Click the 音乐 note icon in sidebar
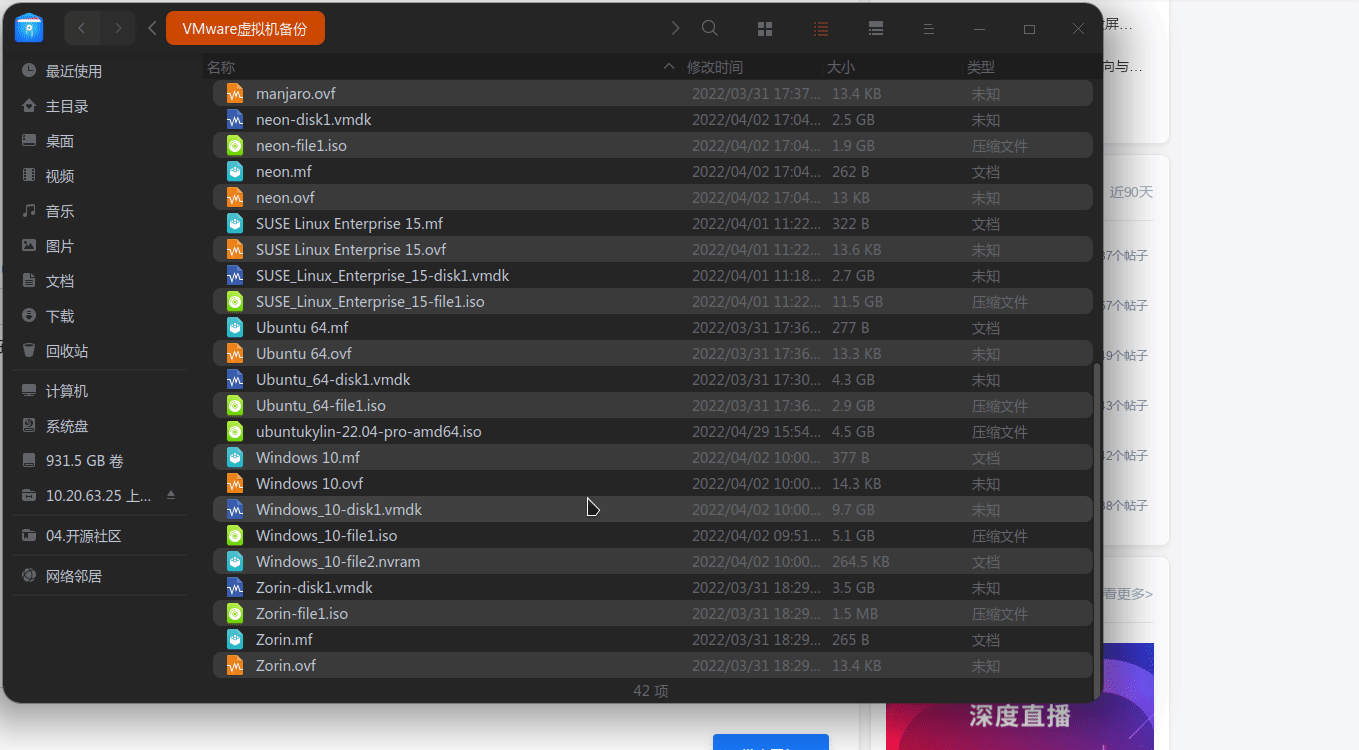This screenshot has width=1359, height=750. coord(29,211)
